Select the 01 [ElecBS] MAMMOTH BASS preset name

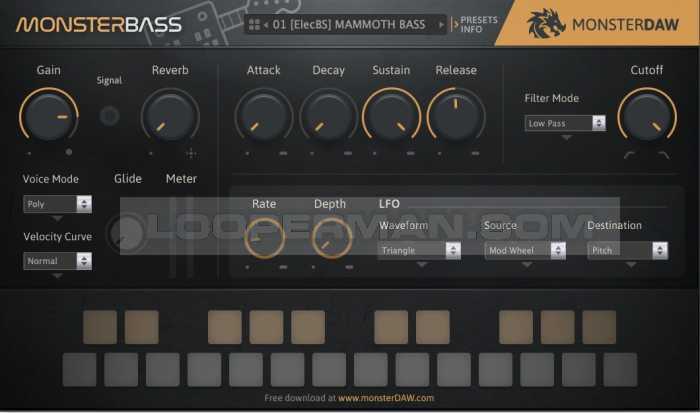tap(349, 24)
